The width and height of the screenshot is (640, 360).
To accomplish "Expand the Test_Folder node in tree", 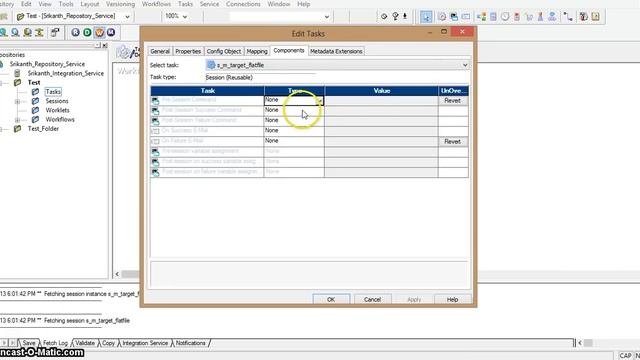I will pos(1,129).
